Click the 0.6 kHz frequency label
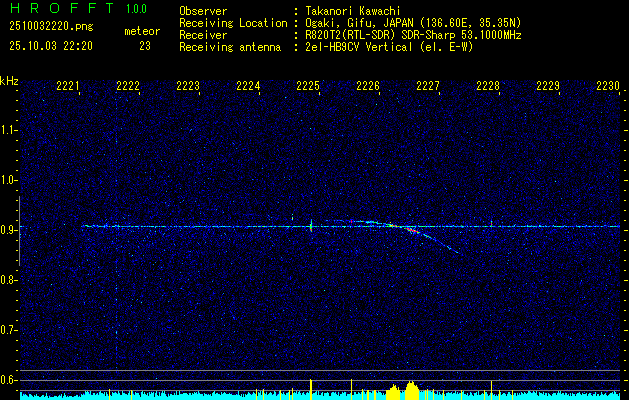This screenshot has width=629, height=400. coord(8,380)
